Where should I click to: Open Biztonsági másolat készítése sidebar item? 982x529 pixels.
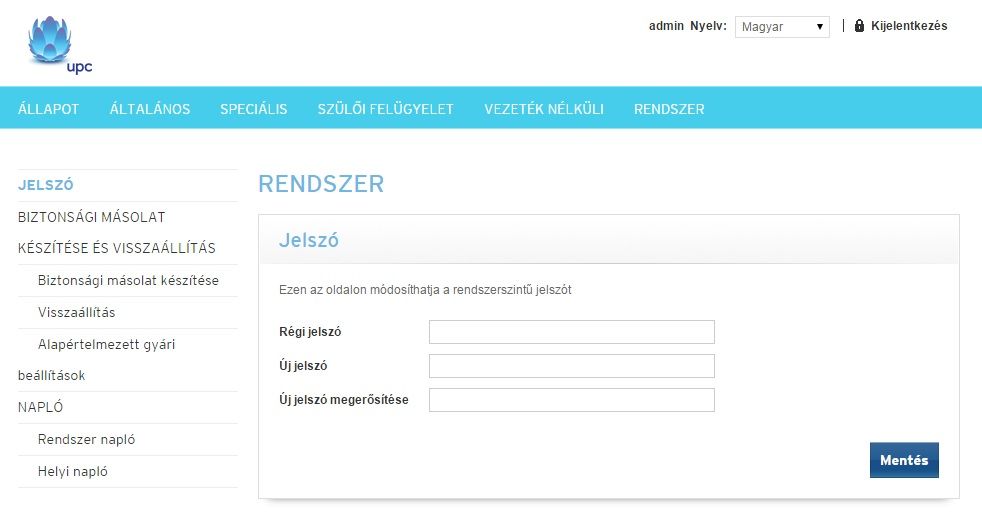[128, 280]
